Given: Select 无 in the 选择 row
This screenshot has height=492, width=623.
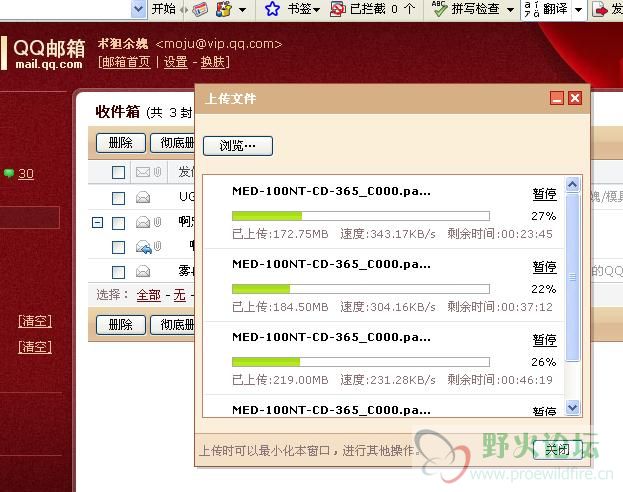Looking at the screenshot, I should pos(180,295).
